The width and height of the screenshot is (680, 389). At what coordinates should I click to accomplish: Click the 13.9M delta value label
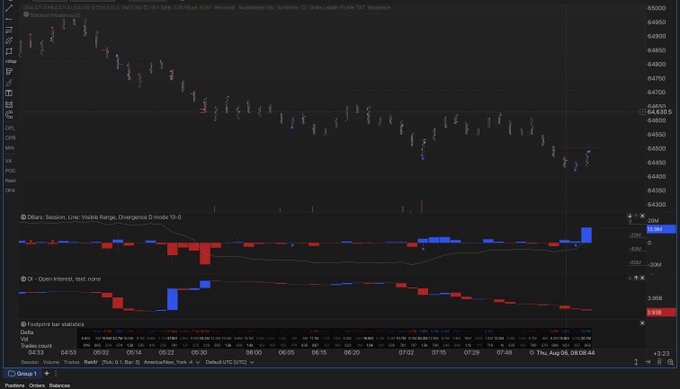[x=661, y=229]
